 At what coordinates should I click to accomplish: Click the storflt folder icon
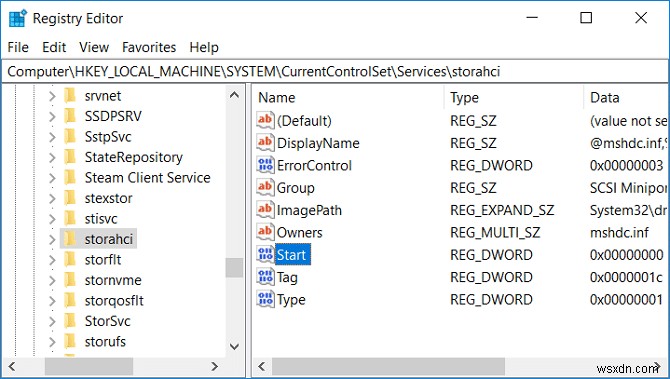pyautogui.click(x=70, y=259)
